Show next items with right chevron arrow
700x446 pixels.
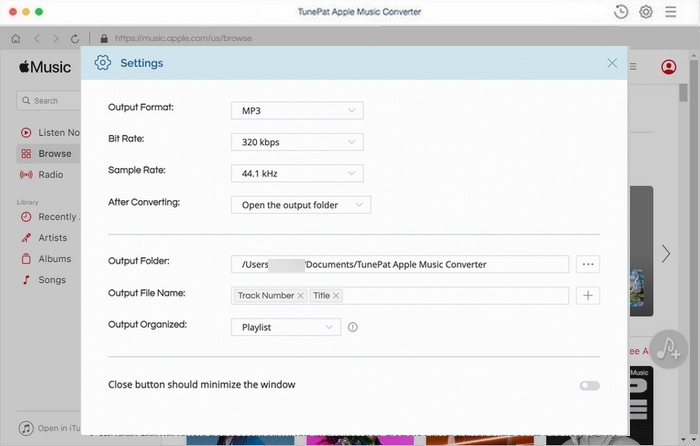tap(666, 254)
